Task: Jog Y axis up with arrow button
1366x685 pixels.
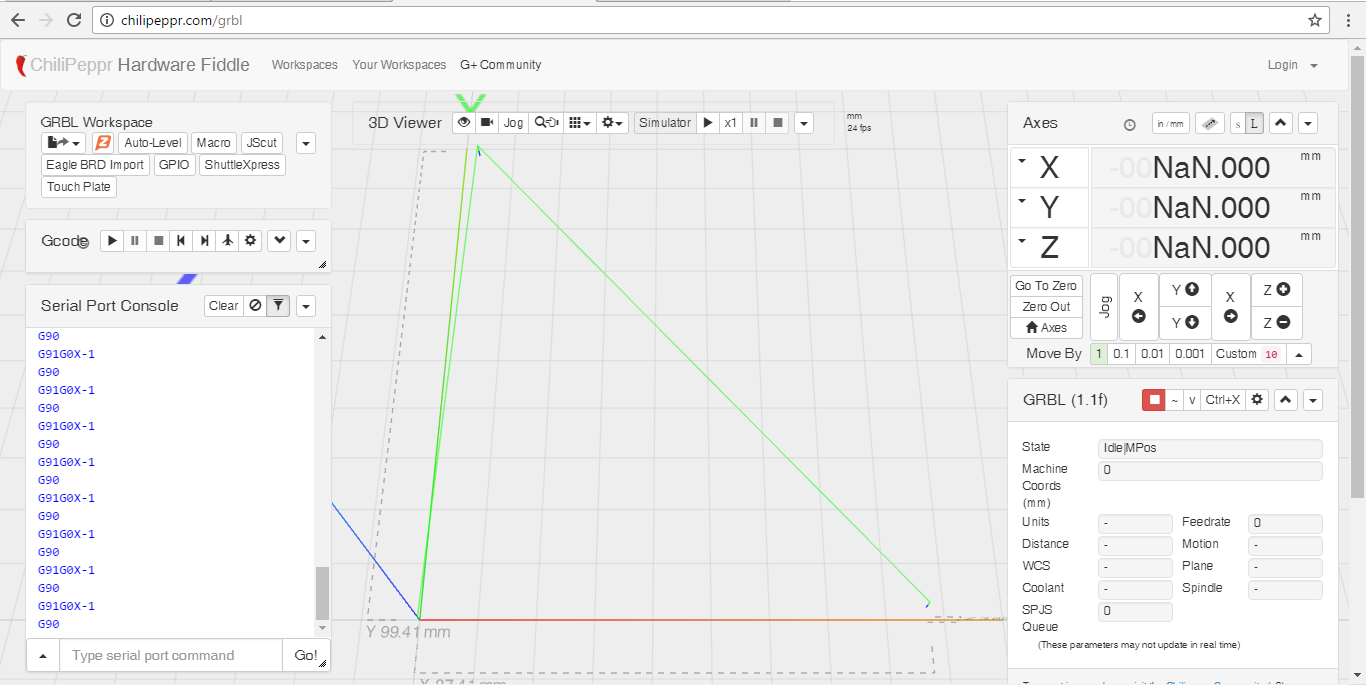Action: click(1184, 290)
